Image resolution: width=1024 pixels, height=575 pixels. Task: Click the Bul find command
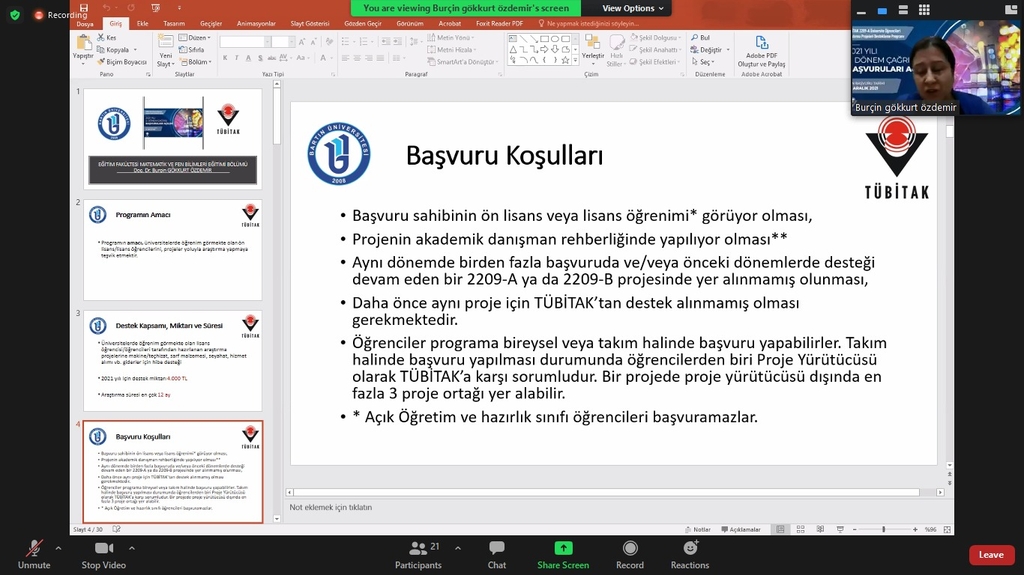pos(701,38)
